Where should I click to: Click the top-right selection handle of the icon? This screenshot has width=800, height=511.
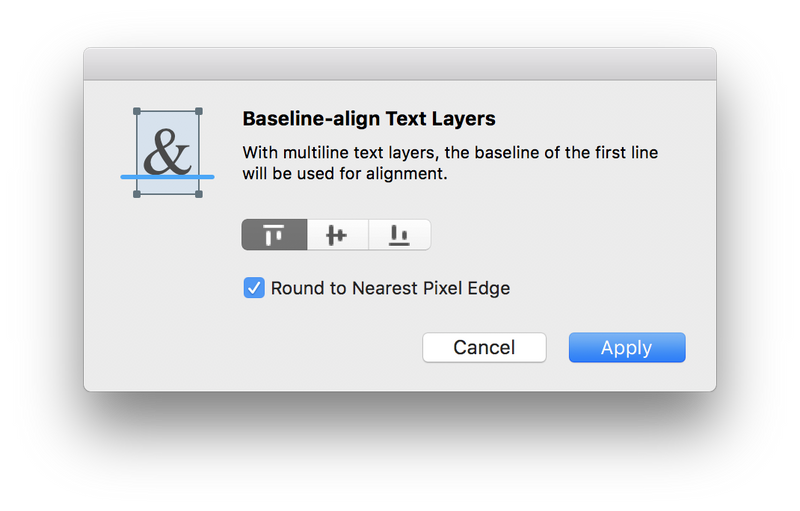[199, 111]
